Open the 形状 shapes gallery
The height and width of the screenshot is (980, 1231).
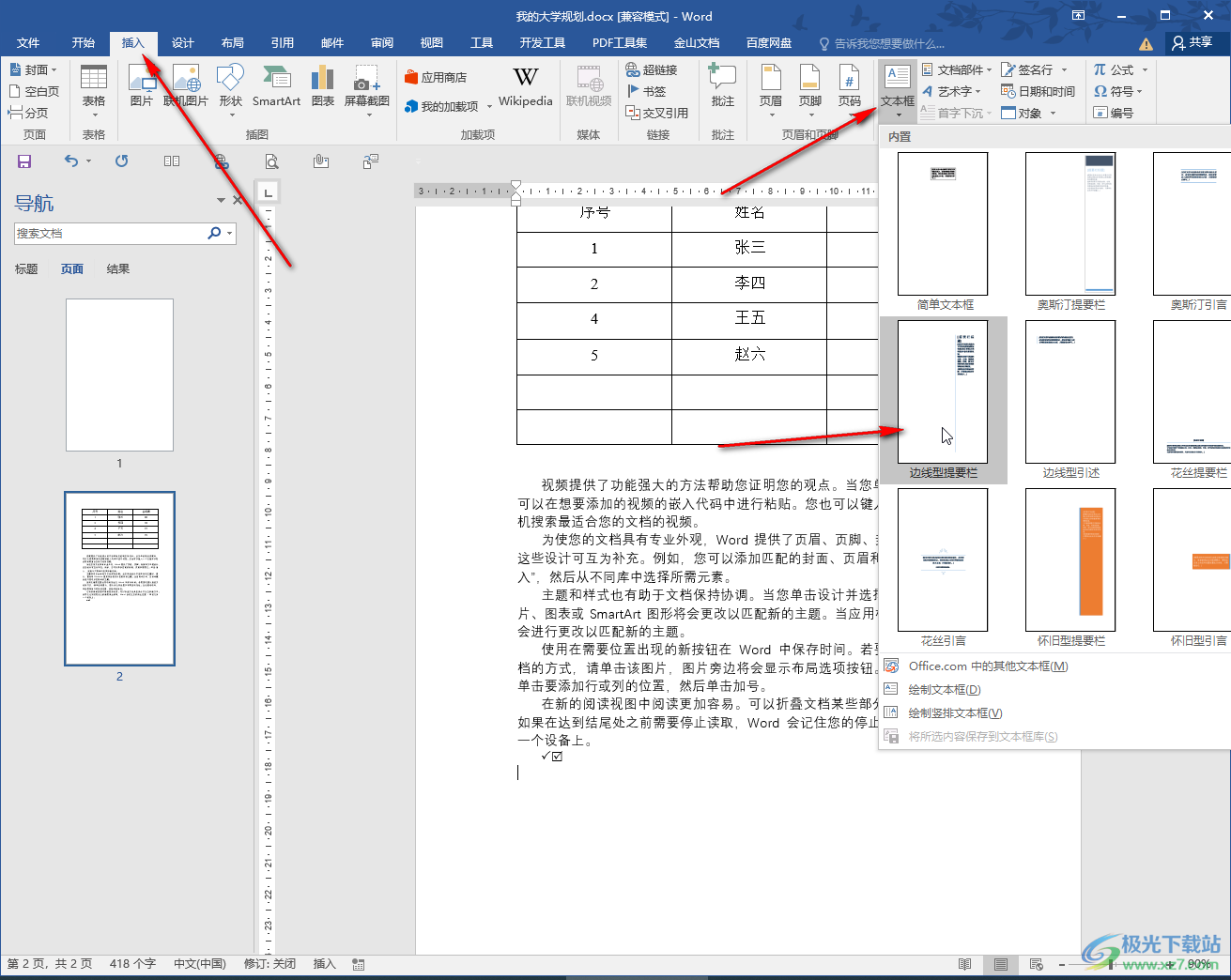point(230,90)
